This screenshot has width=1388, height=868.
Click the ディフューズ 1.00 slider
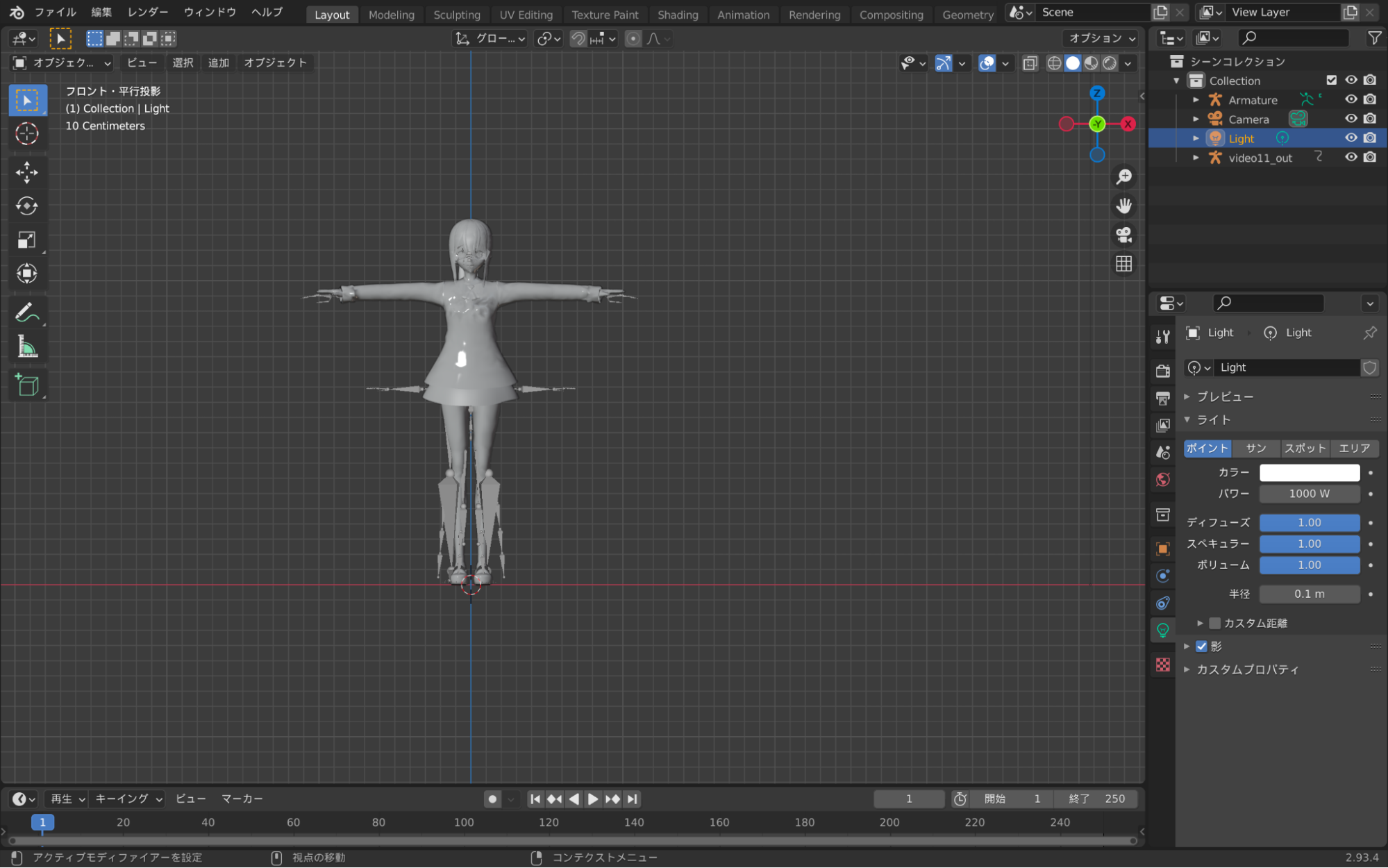[x=1310, y=524]
